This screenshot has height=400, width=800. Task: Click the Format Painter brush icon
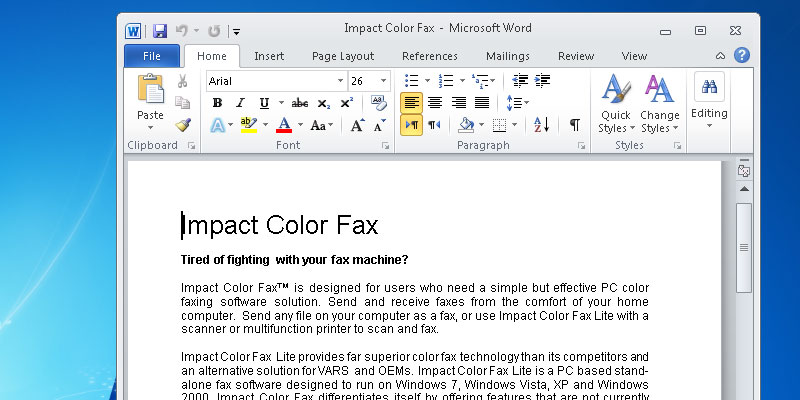(182, 125)
